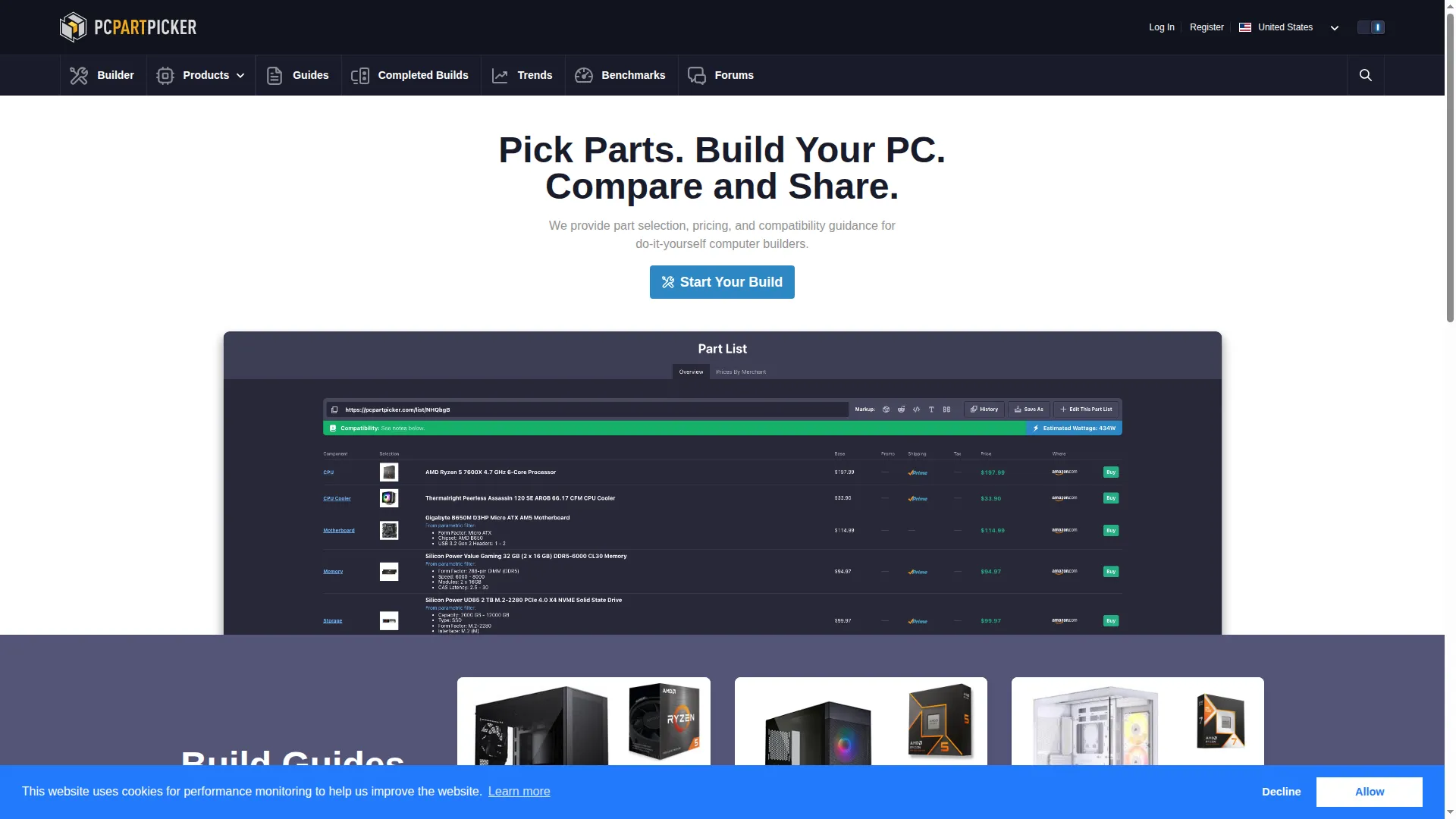Open the CPU component link
This screenshot has width=1456, height=819.
(x=328, y=472)
